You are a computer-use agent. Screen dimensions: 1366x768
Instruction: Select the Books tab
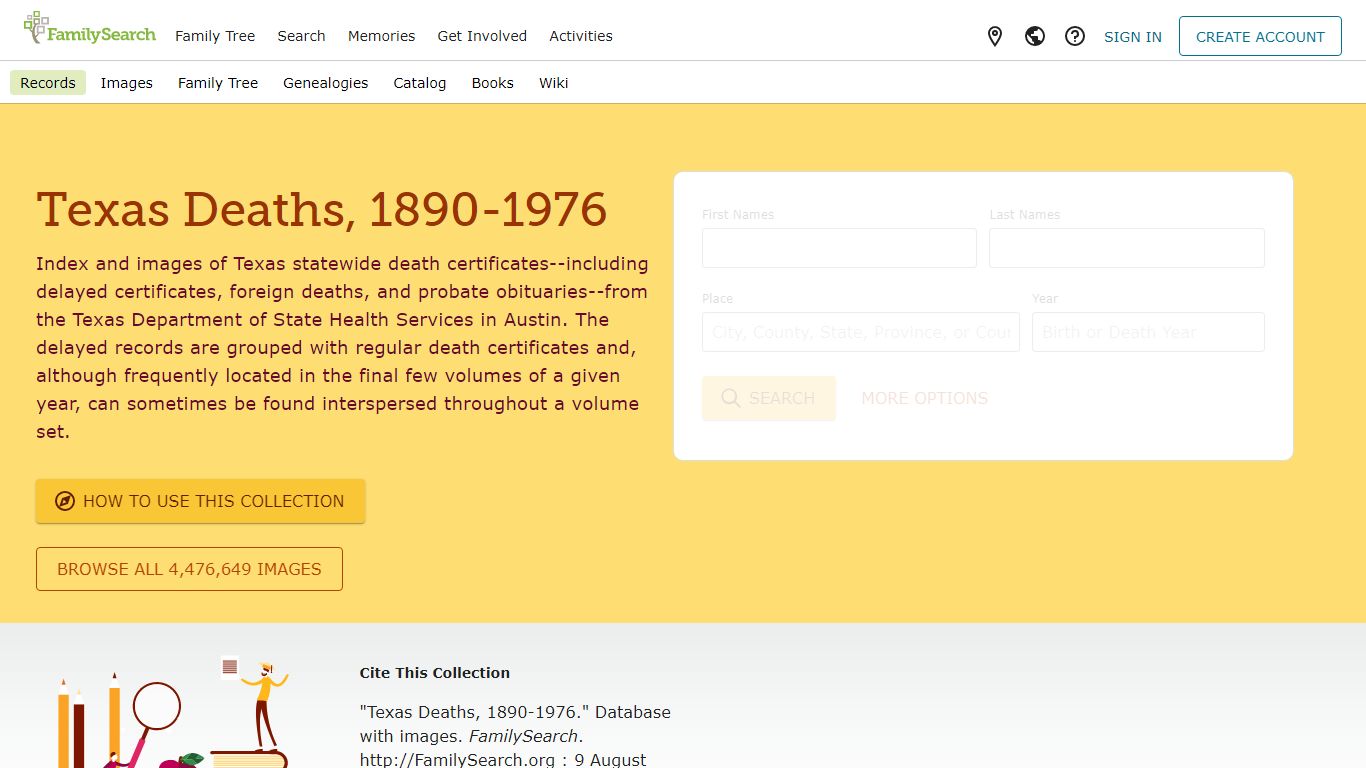point(493,83)
